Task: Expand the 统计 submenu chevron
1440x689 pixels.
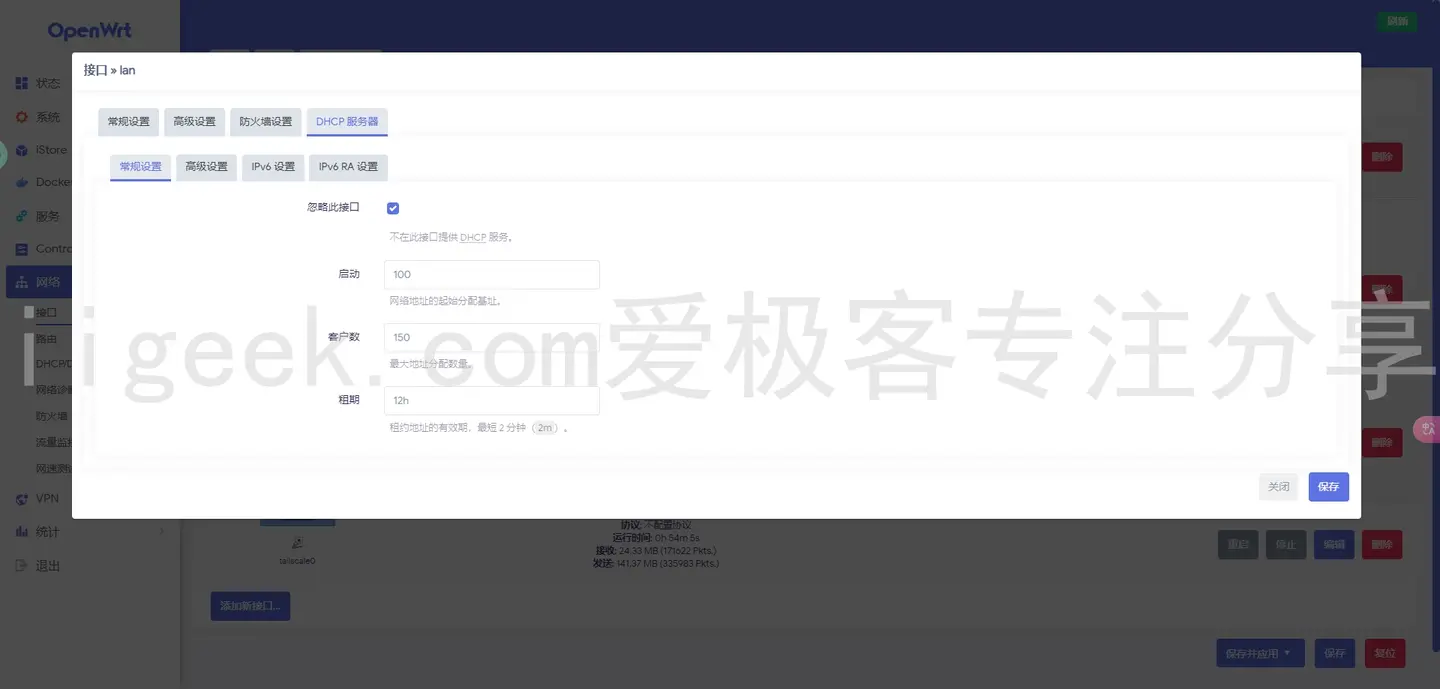Action: [161, 531]
